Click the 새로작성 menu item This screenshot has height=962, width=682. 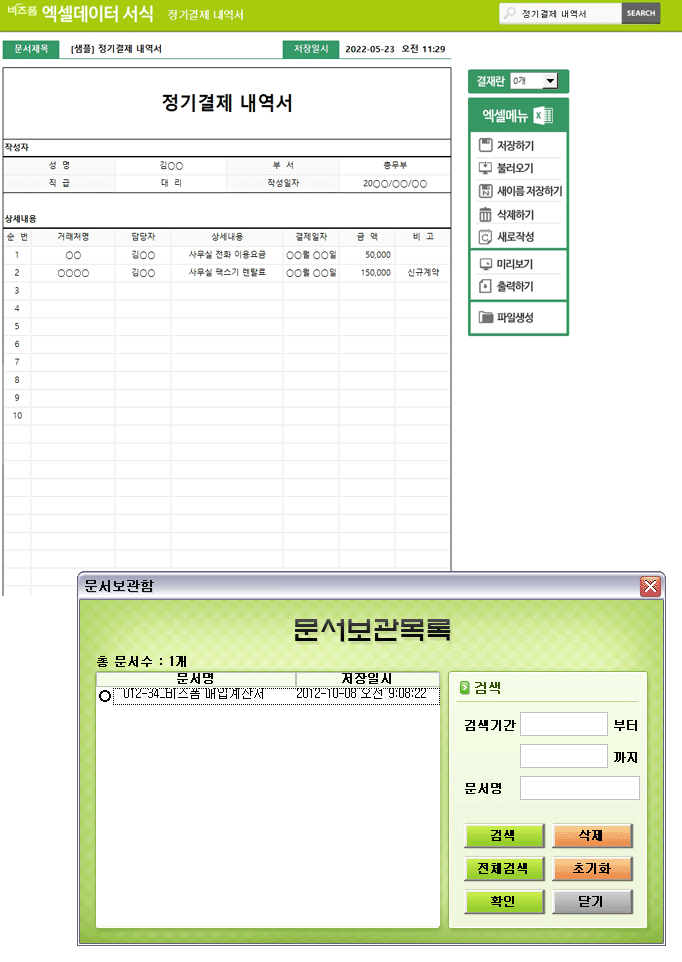pos(515,237)
